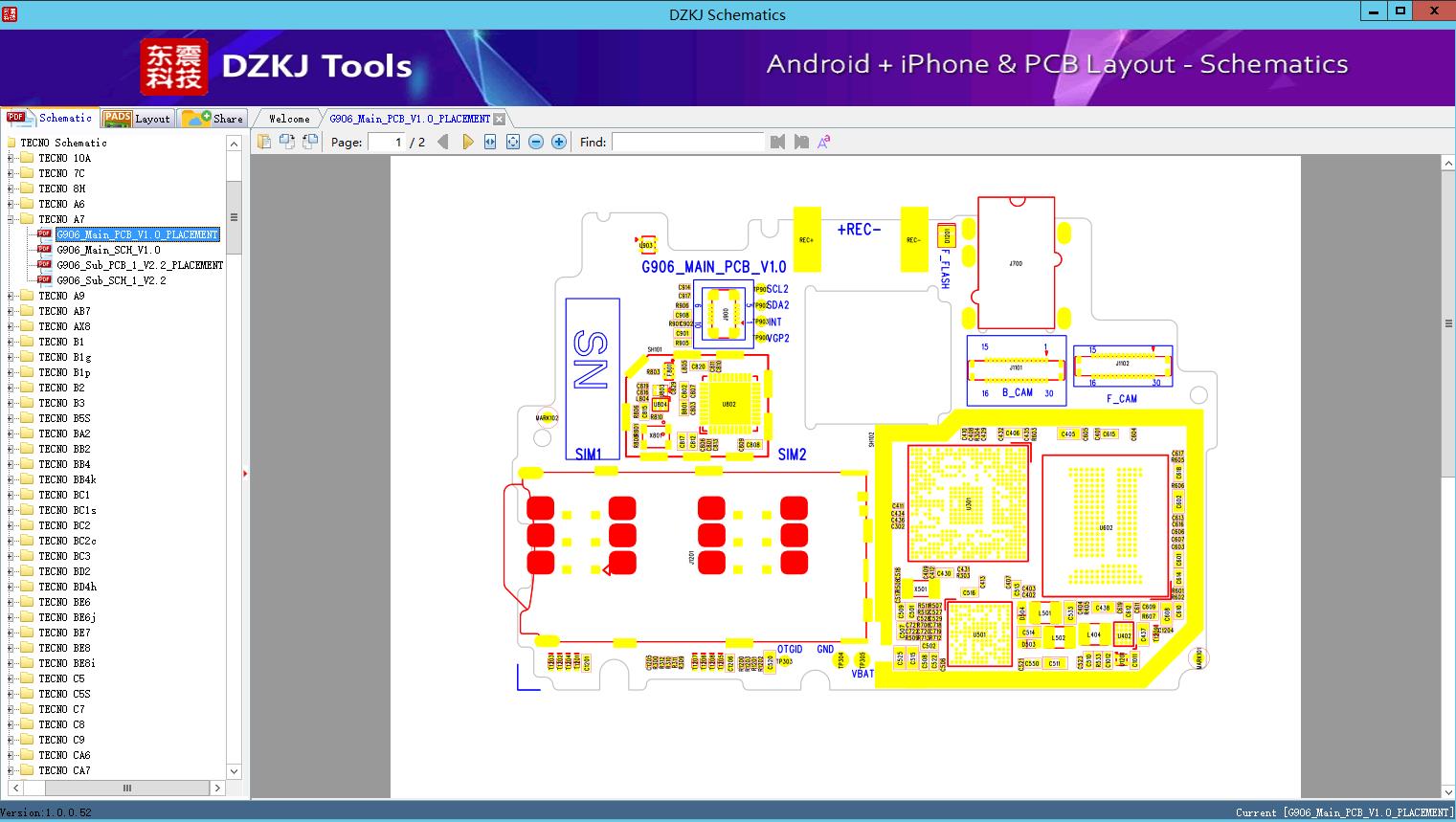This screenshot has height=822, width=1456.
Task: Zoom out with the minus icon
Action: click(x=536, y=142)
